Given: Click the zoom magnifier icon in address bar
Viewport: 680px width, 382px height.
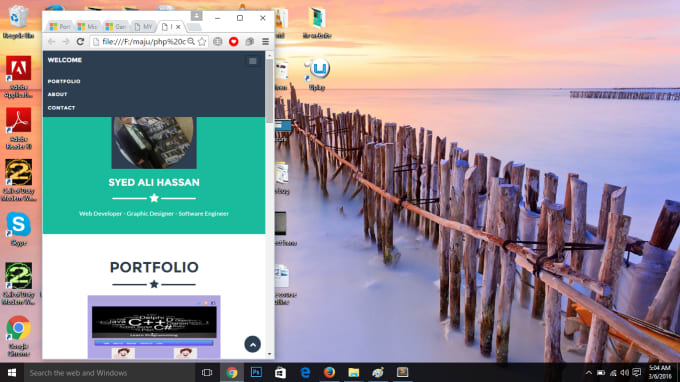Looking at the screenshot, I should pos(191,42).
